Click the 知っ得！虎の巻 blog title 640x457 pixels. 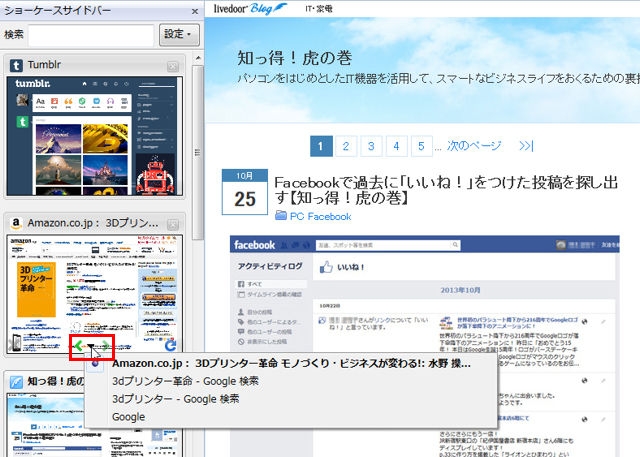point(295,58)
